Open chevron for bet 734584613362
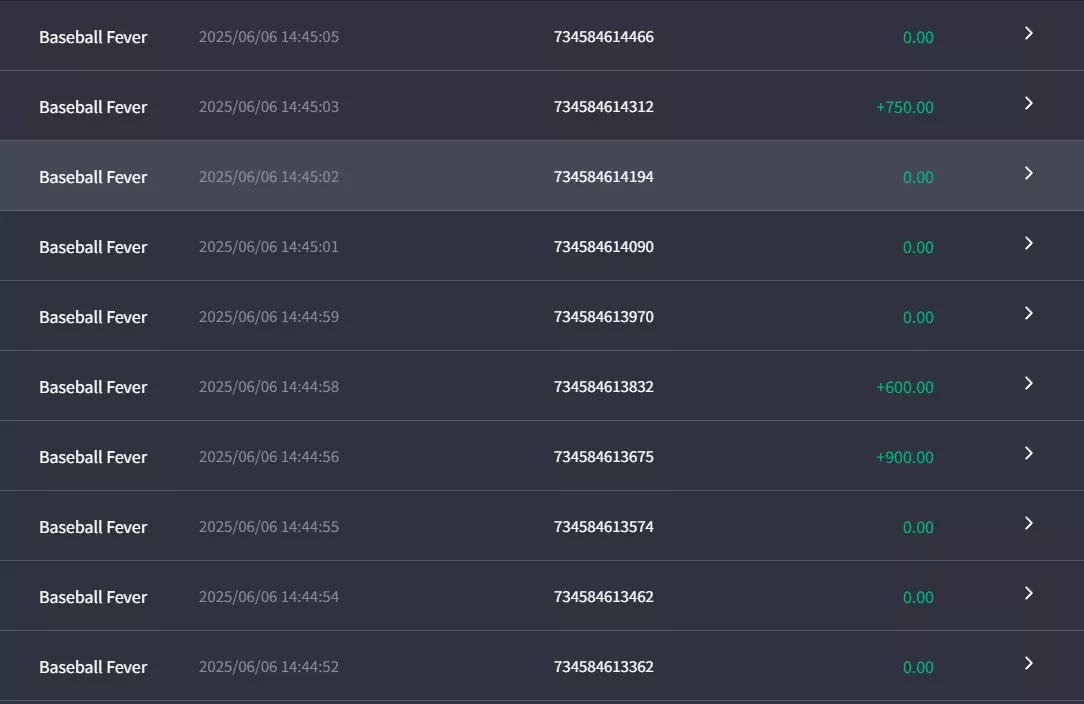 (x=1029, y=663)
